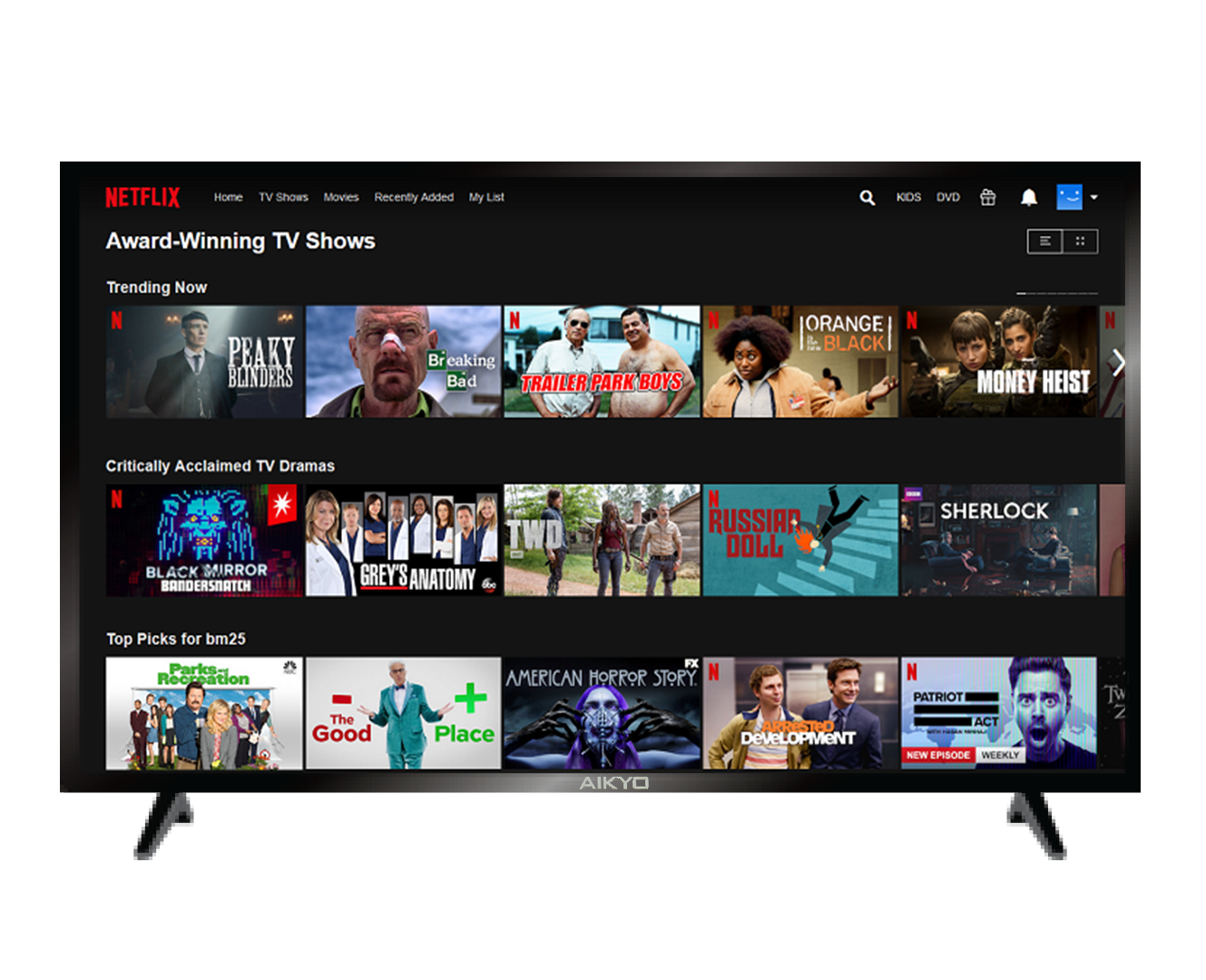This screenshot has width=1206, height=980.
Task: Open the Parks and Recreation thumbnail
Action: tap(204, 713)
